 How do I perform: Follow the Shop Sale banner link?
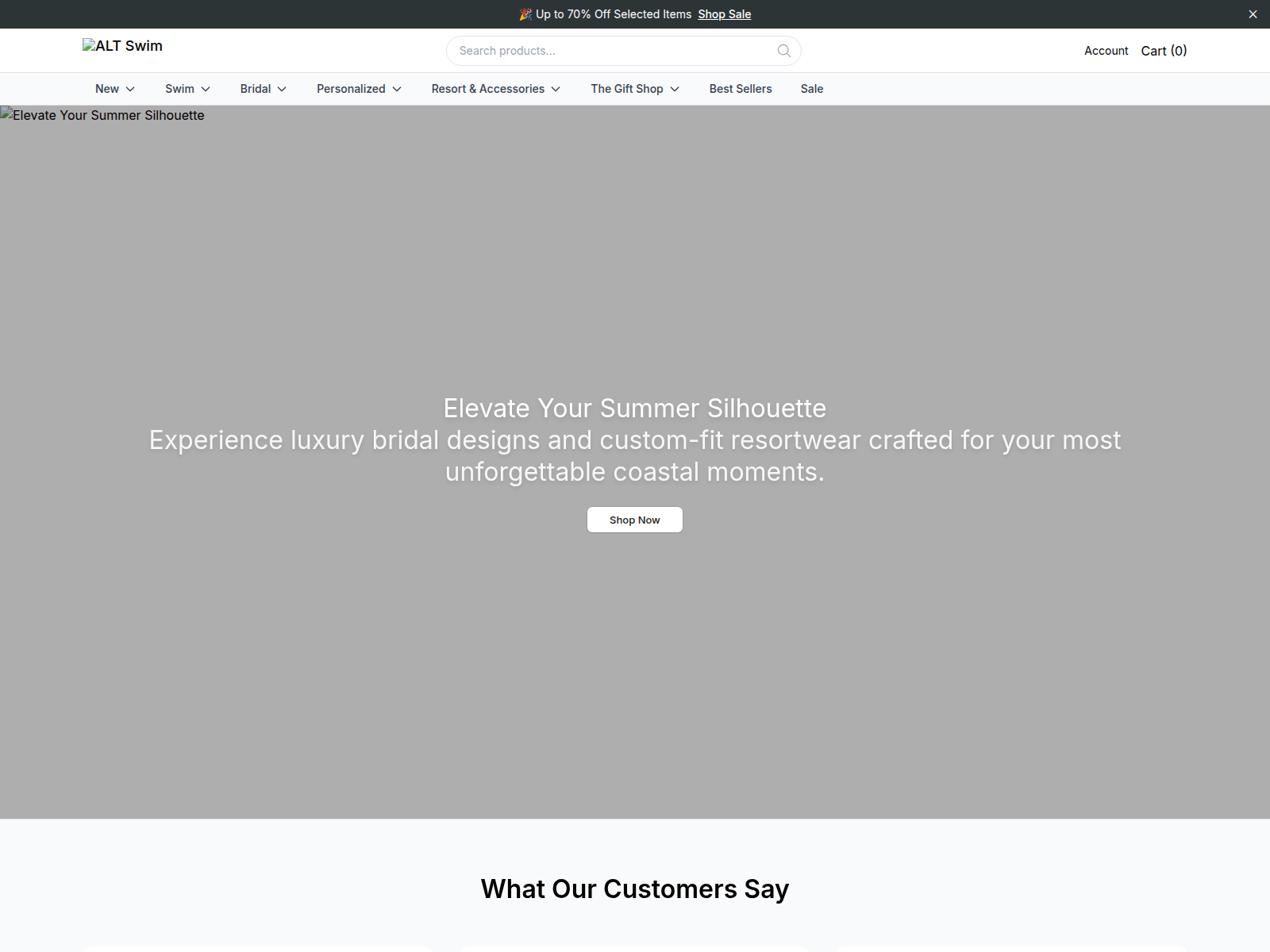click(724, 14)
